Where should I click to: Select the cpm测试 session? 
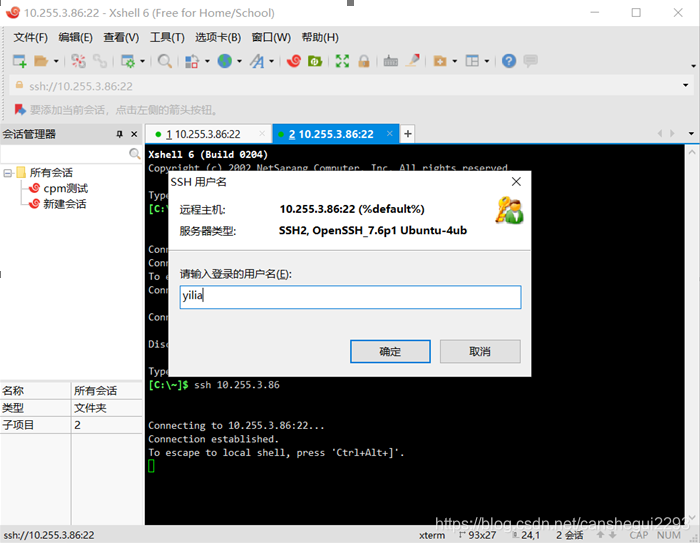(65, 188)
